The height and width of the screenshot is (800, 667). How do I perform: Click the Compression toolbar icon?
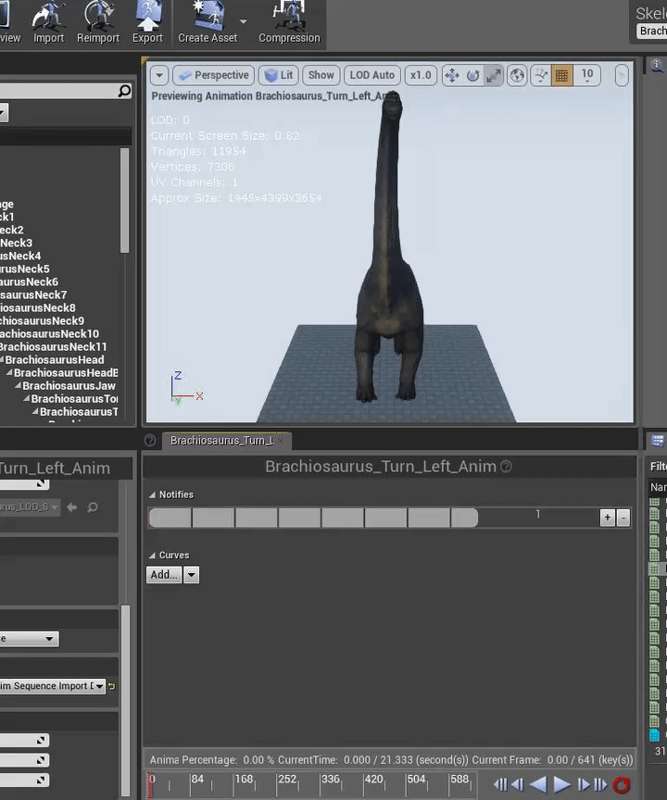click(x=289, y=23)
